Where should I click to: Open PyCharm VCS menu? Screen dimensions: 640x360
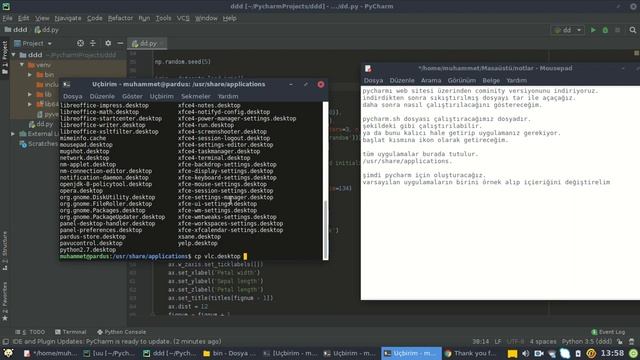(x=183, y=18)
